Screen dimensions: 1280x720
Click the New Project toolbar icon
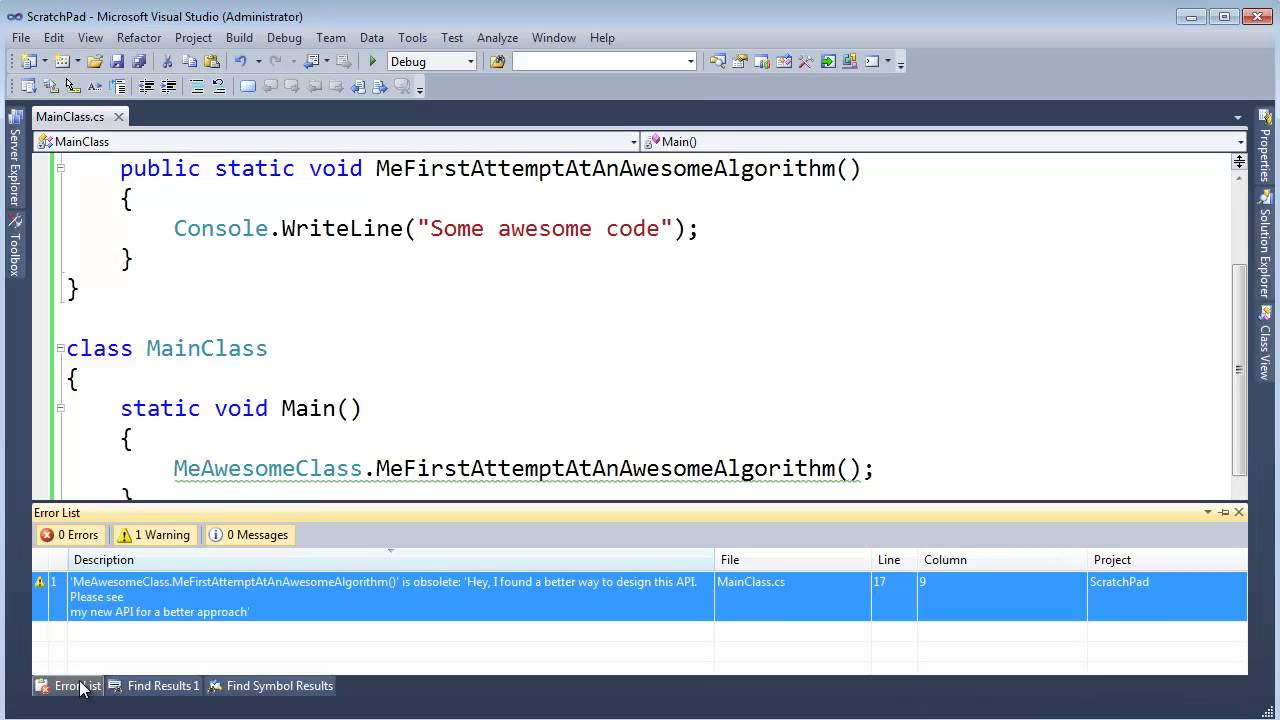28,61
